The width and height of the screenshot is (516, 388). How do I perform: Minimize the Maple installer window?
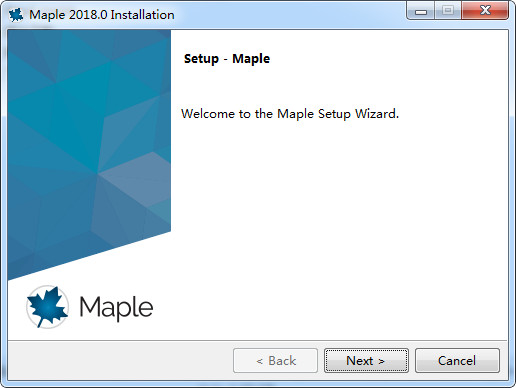coord(421,11)
